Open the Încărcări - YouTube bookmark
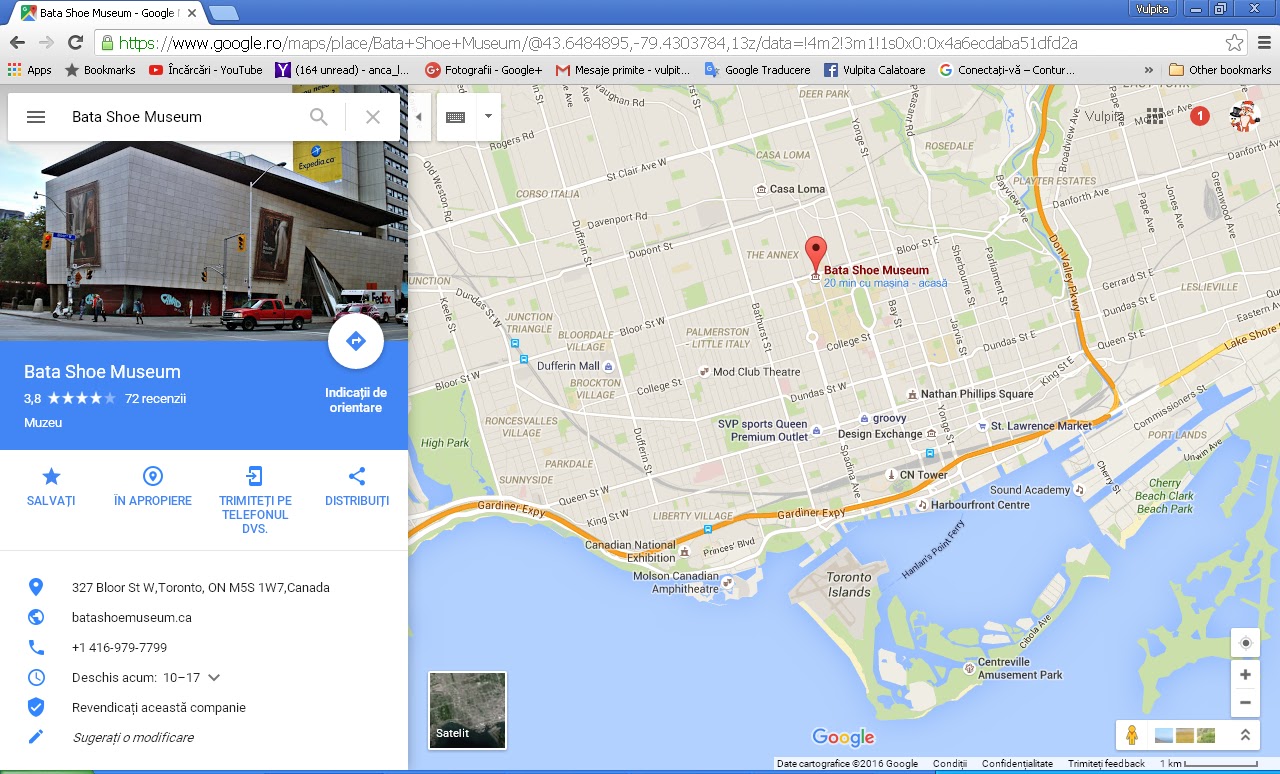Screen dimensions: 1280x774 click(206, 70)
